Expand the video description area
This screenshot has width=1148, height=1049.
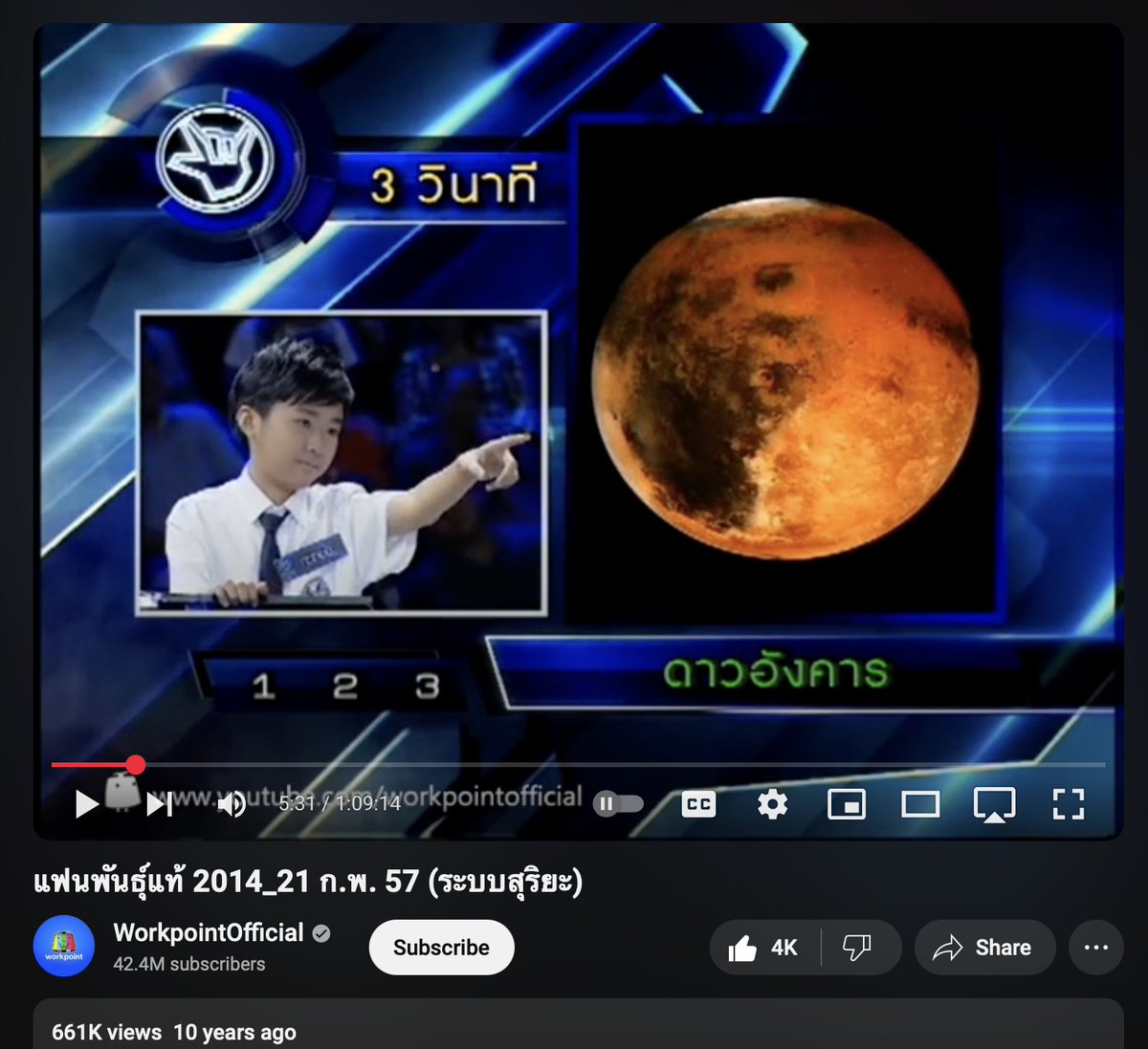click(x=574, y=1032)
